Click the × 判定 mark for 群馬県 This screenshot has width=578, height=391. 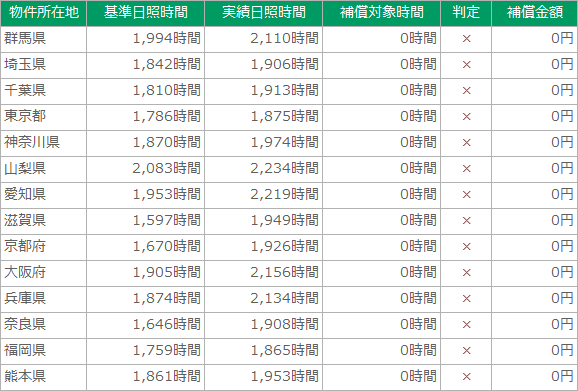466,39
